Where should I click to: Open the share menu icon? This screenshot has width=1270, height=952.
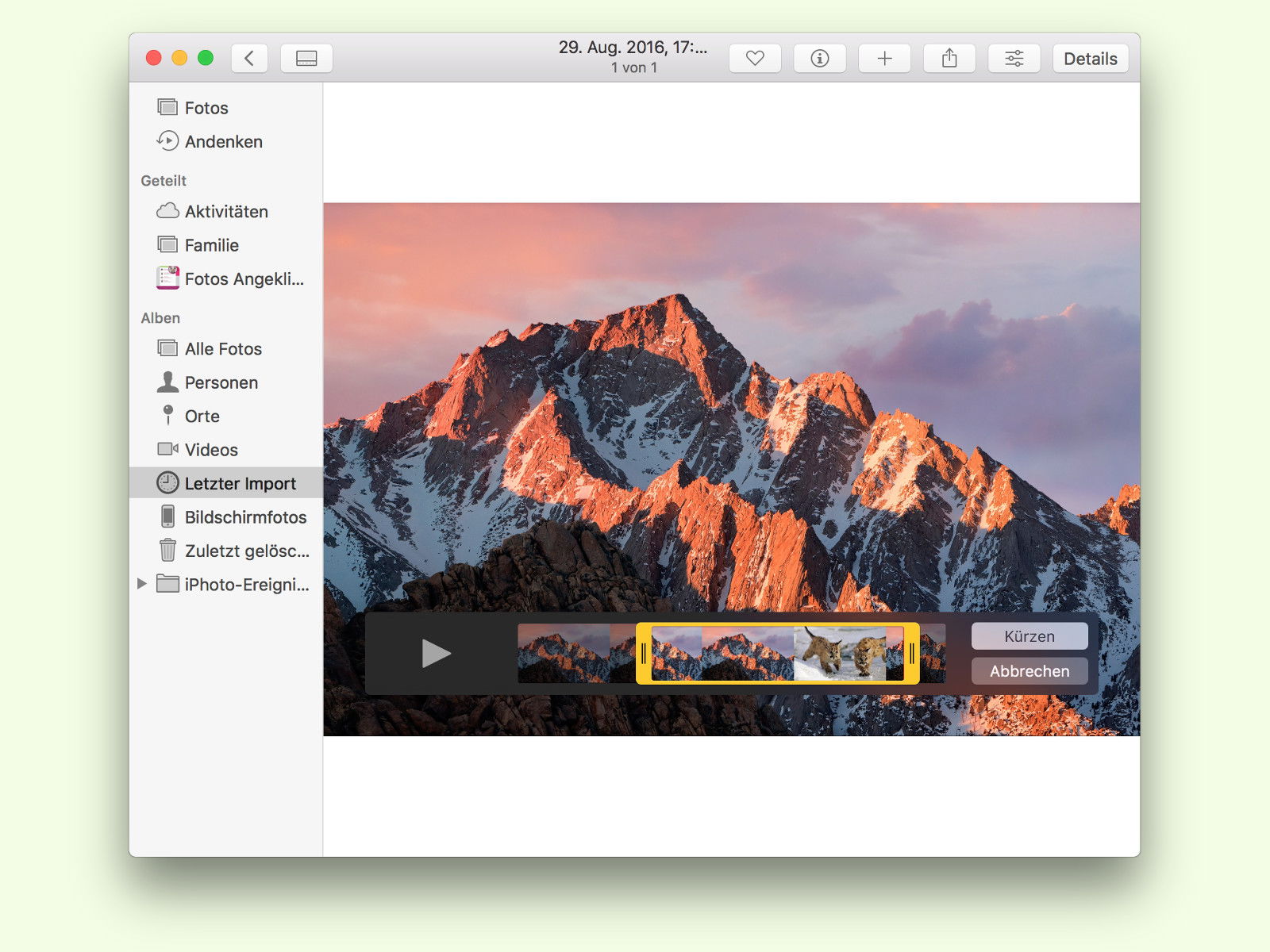[x=949, y=58]
